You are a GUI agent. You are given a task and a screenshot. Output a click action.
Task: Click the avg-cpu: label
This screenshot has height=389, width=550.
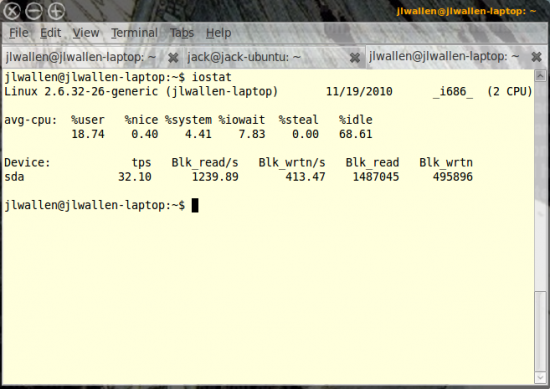tap(31, 120)
